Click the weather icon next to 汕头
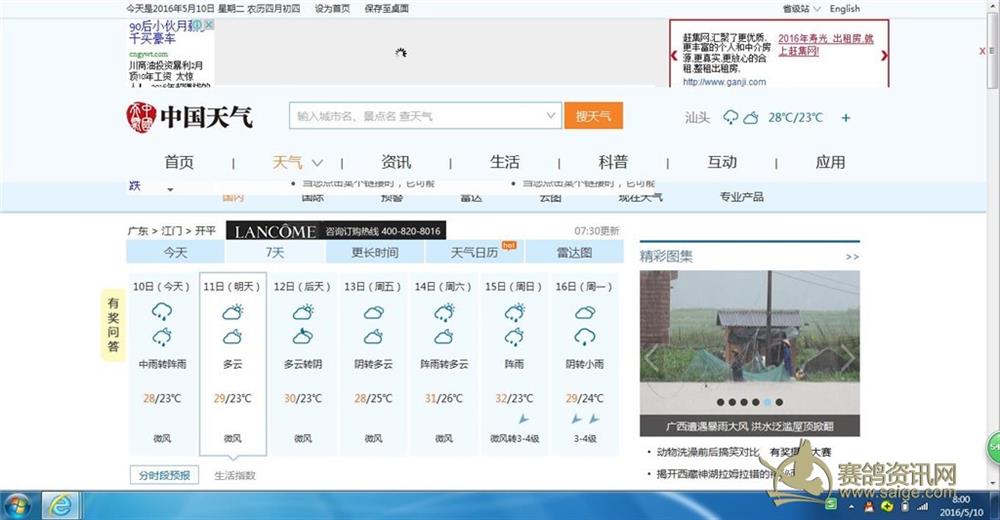The image size is (1000, 520). (740, 118)
